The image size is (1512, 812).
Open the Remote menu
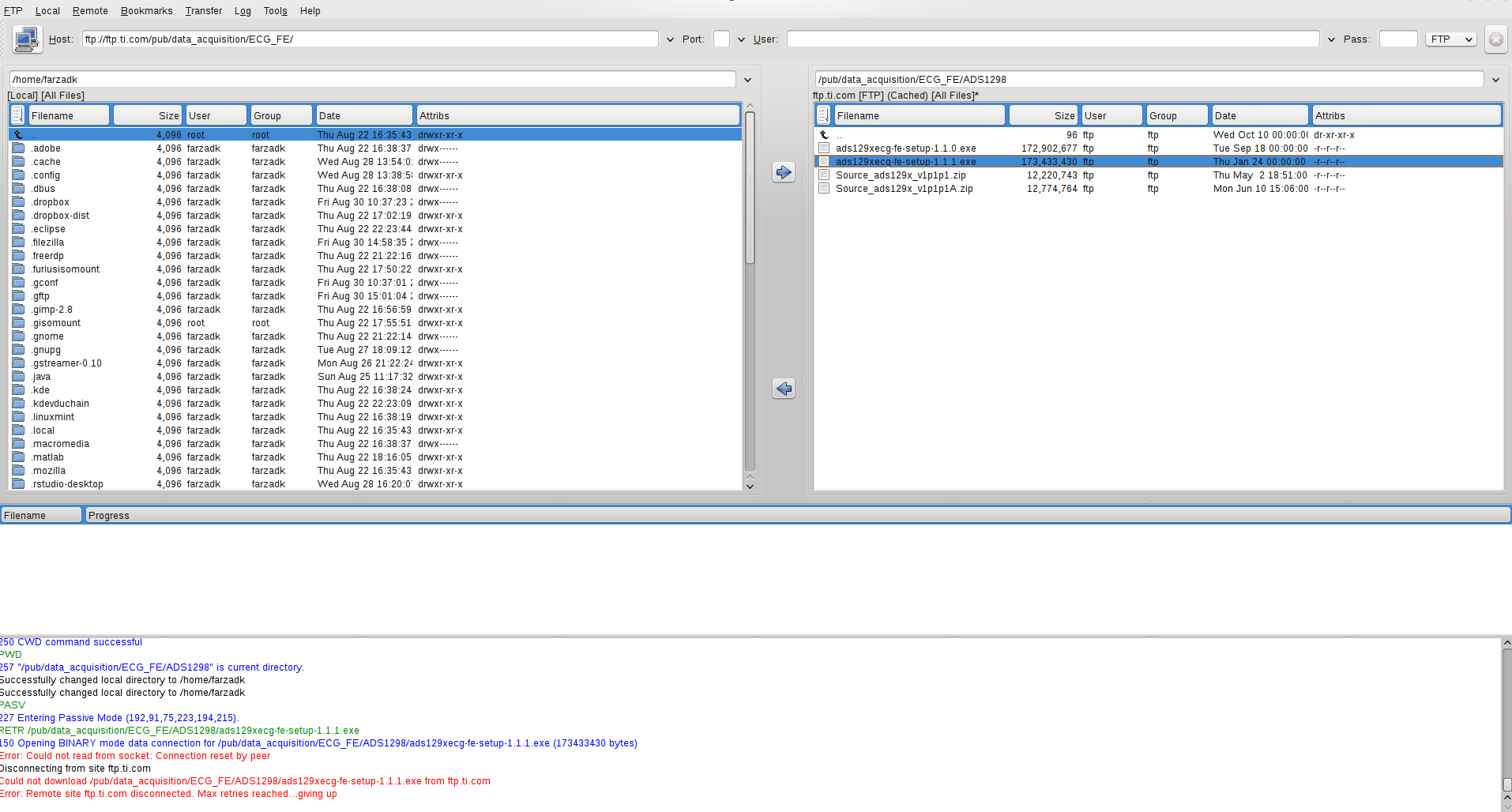tap(90, 11)
